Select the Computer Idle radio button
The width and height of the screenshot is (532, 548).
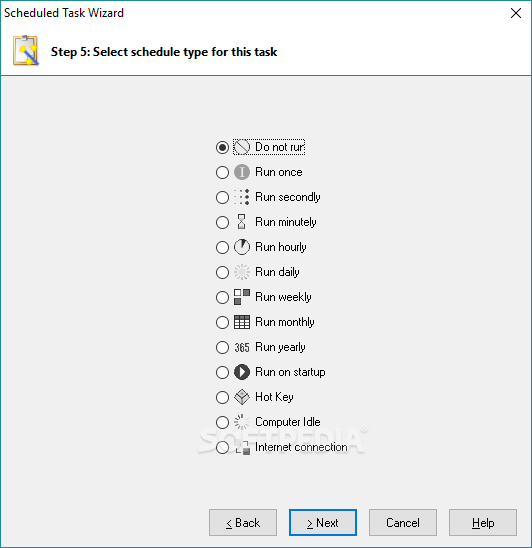[222, 422]
